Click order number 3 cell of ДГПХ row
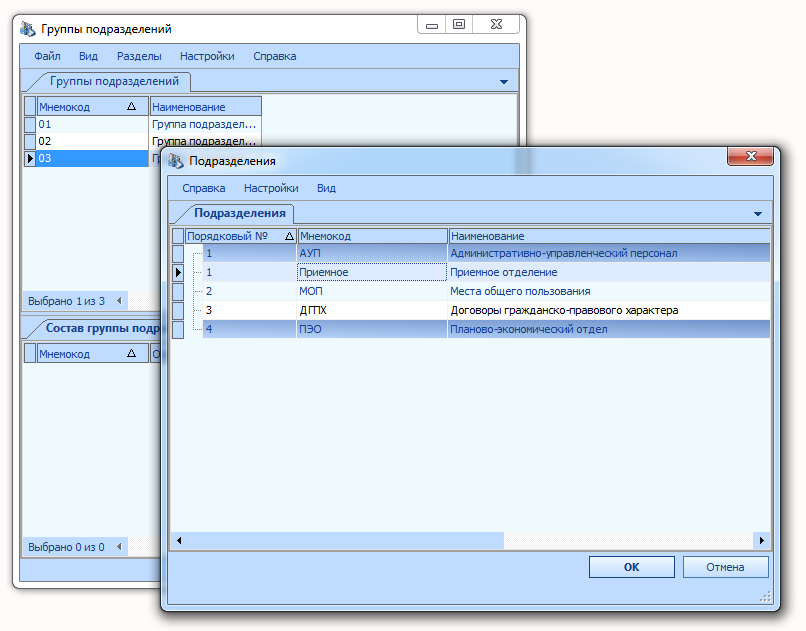The width and height of the screenshot is (806, 631). pos(250,310)
